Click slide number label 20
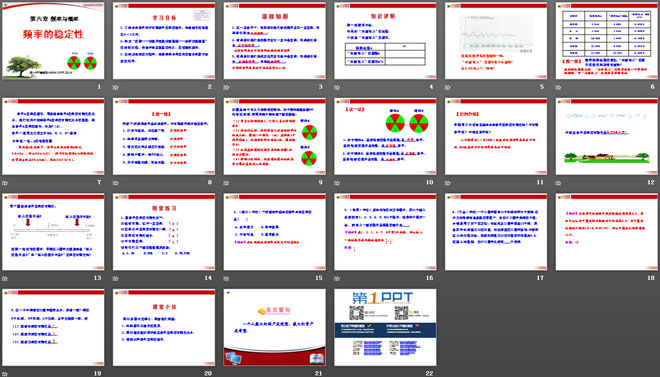660x377 pixels. pos(208,373)
